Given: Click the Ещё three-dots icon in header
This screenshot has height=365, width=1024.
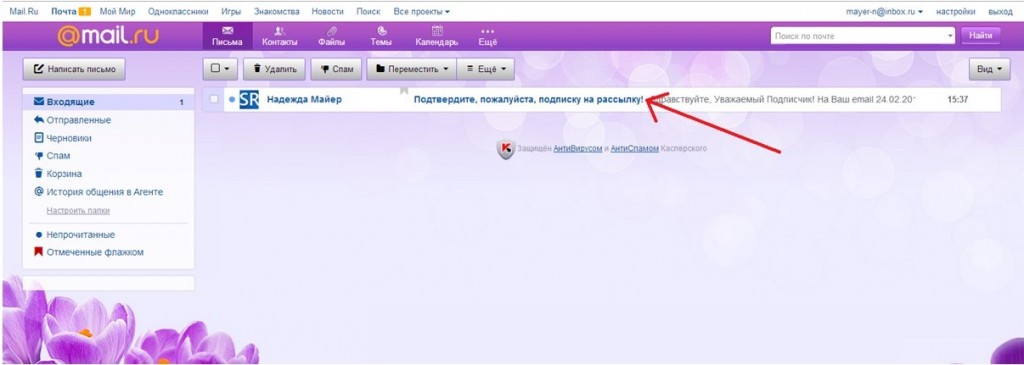Looking at the screenshot, I should coord(487,31).
